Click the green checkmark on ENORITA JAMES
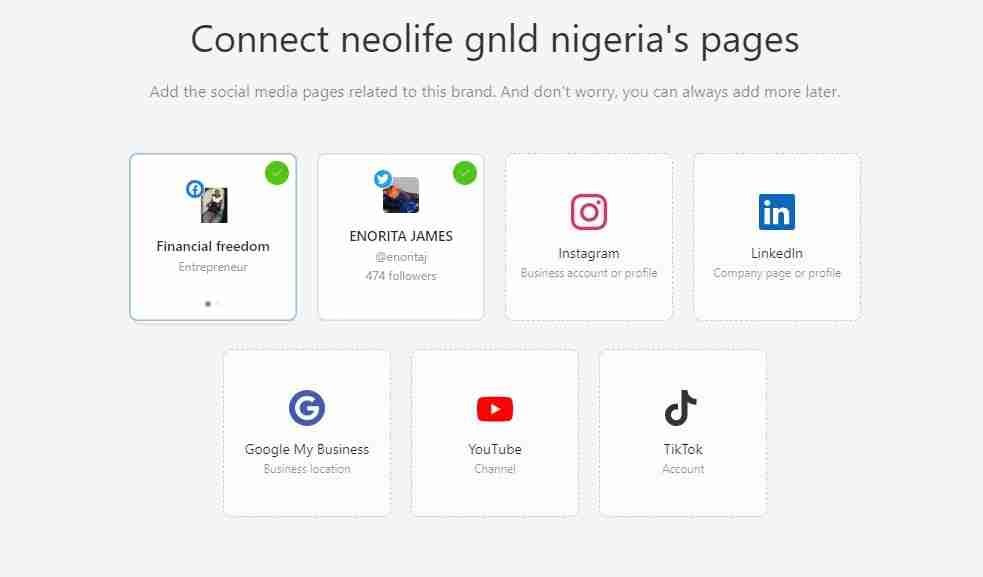This screenshot has width=983, height=577. click(464, 173)
